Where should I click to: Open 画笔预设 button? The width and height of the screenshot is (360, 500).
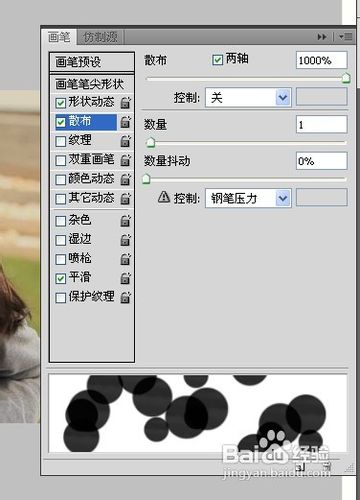pyautogui.click(x=92, y=61)
